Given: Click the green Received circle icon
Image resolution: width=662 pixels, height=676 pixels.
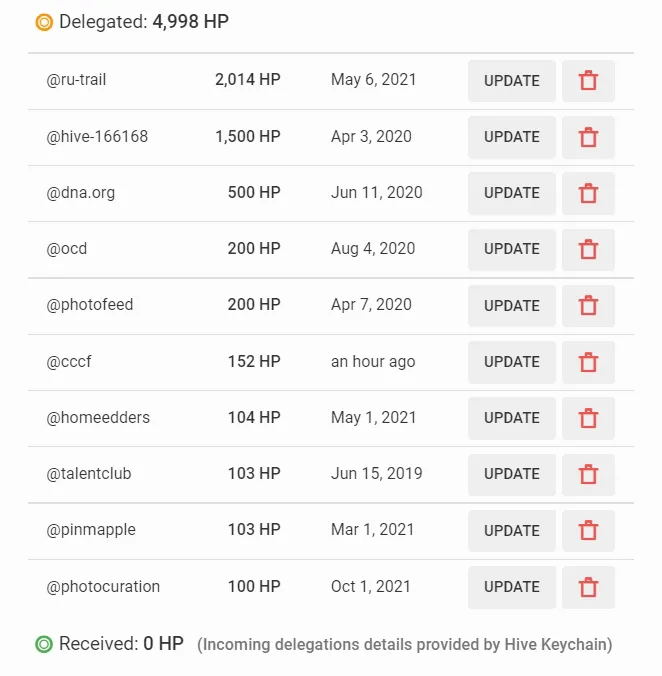Looking at the screenshot, I should (x=44, y=644).
